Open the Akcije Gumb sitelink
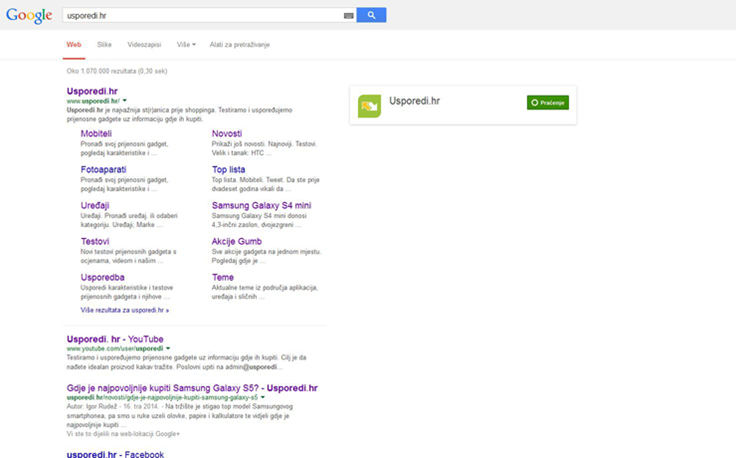 (x=237, y=241)
